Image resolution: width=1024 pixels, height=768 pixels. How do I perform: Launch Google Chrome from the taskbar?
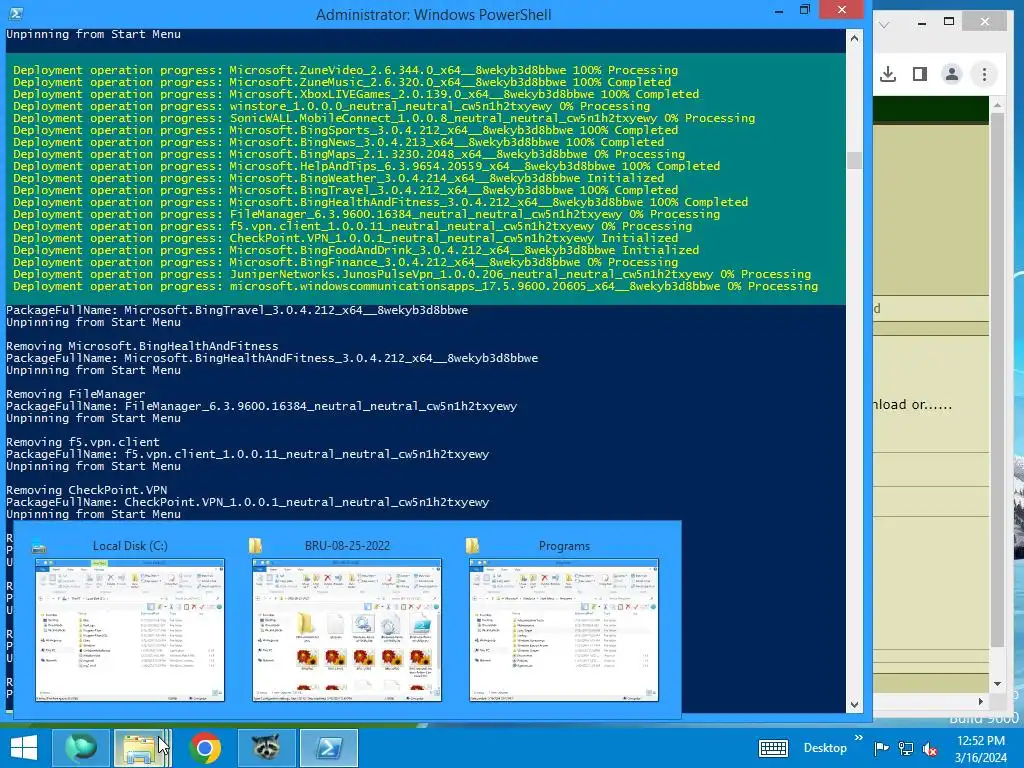204,748
